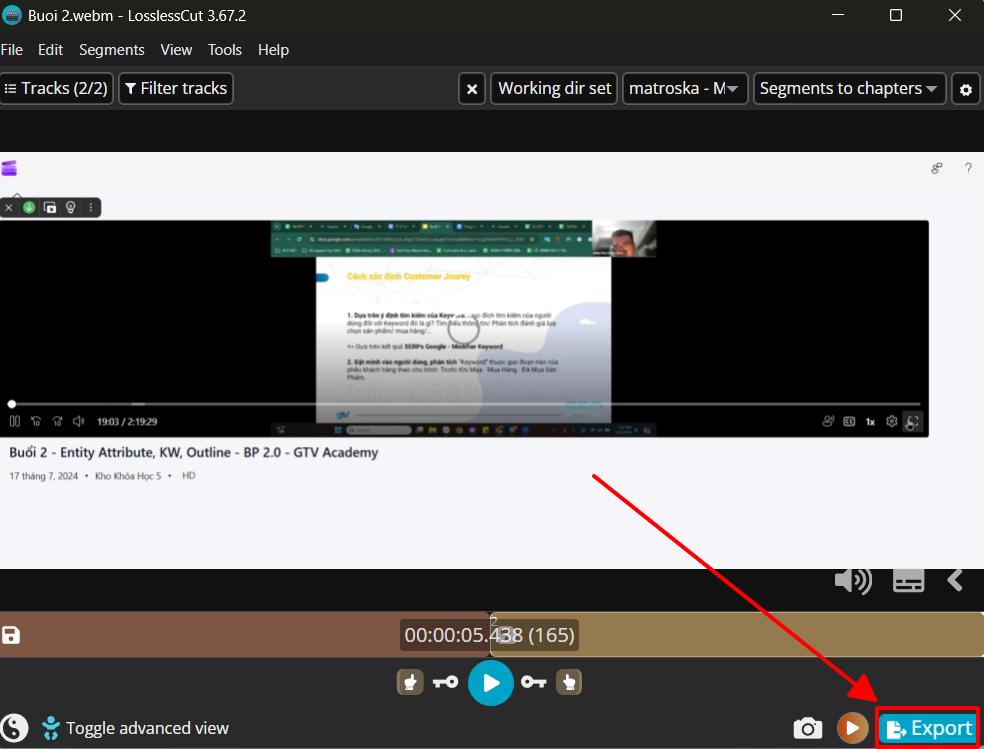Click the "HD" label under the title
This screenshot has width=984, height=749.
click(188, 475)
